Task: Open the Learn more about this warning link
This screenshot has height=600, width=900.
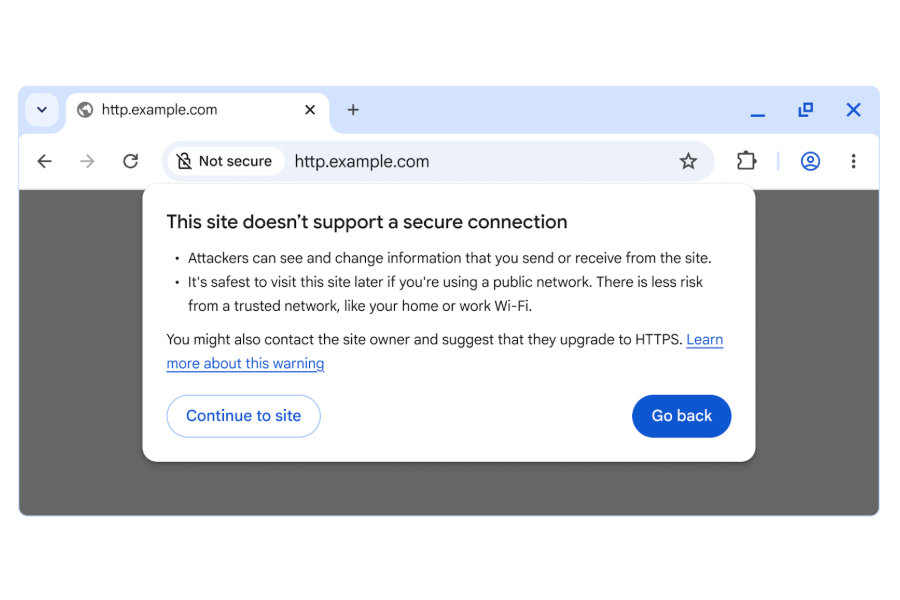Action: tap(245, 363)
